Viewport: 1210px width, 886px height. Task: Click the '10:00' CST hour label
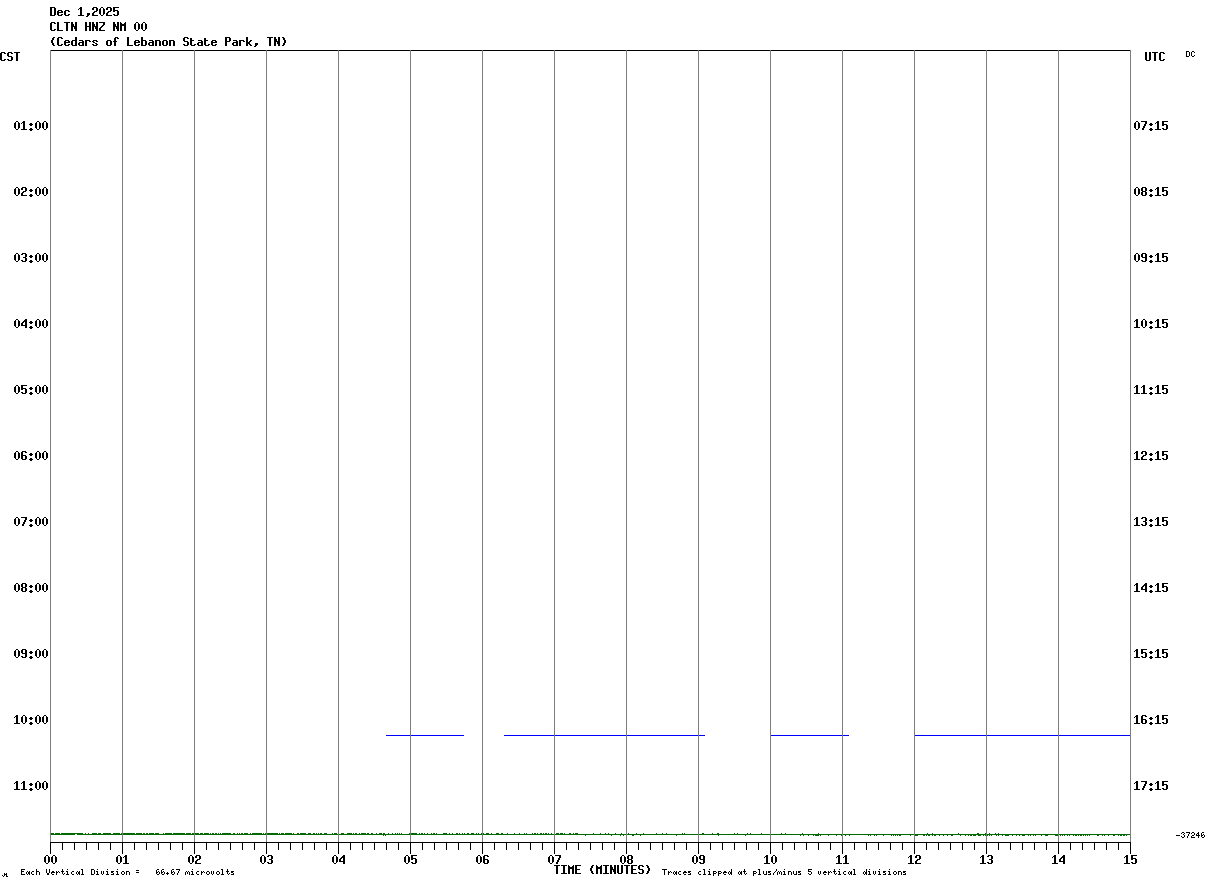31,720
